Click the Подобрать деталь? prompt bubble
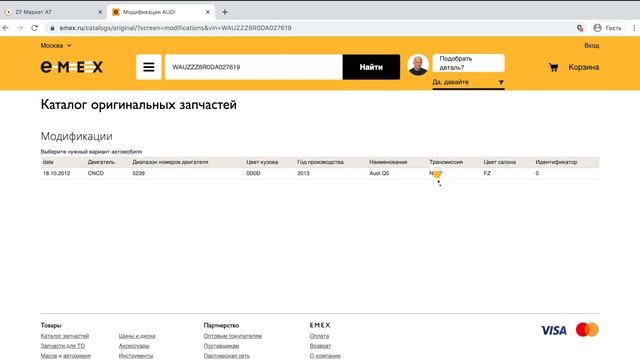 point(469,63)
